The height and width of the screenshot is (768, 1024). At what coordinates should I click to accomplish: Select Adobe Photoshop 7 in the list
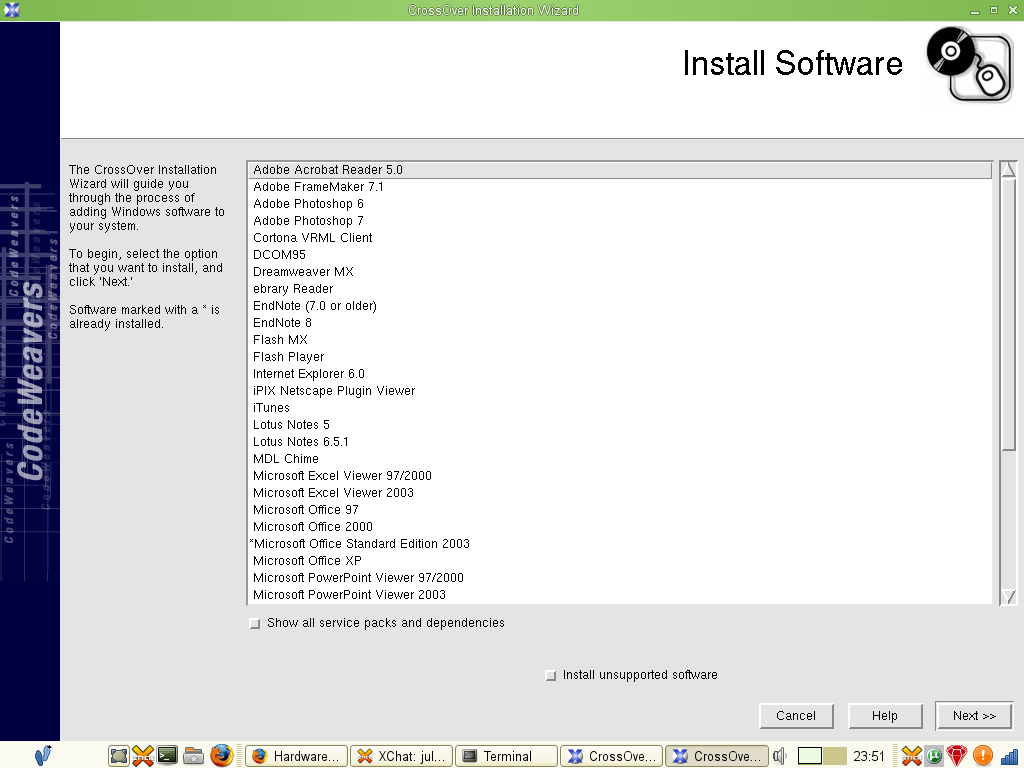[620, 221]
